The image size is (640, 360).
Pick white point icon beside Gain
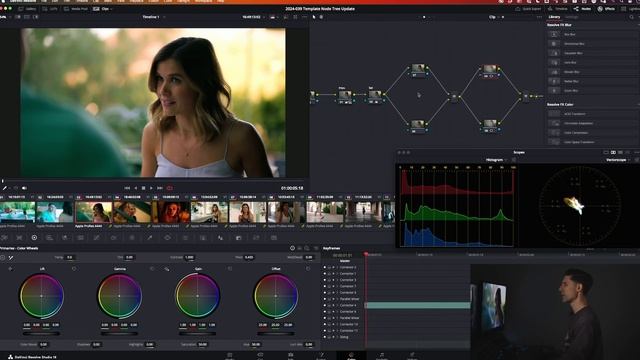tap(167, 269)
